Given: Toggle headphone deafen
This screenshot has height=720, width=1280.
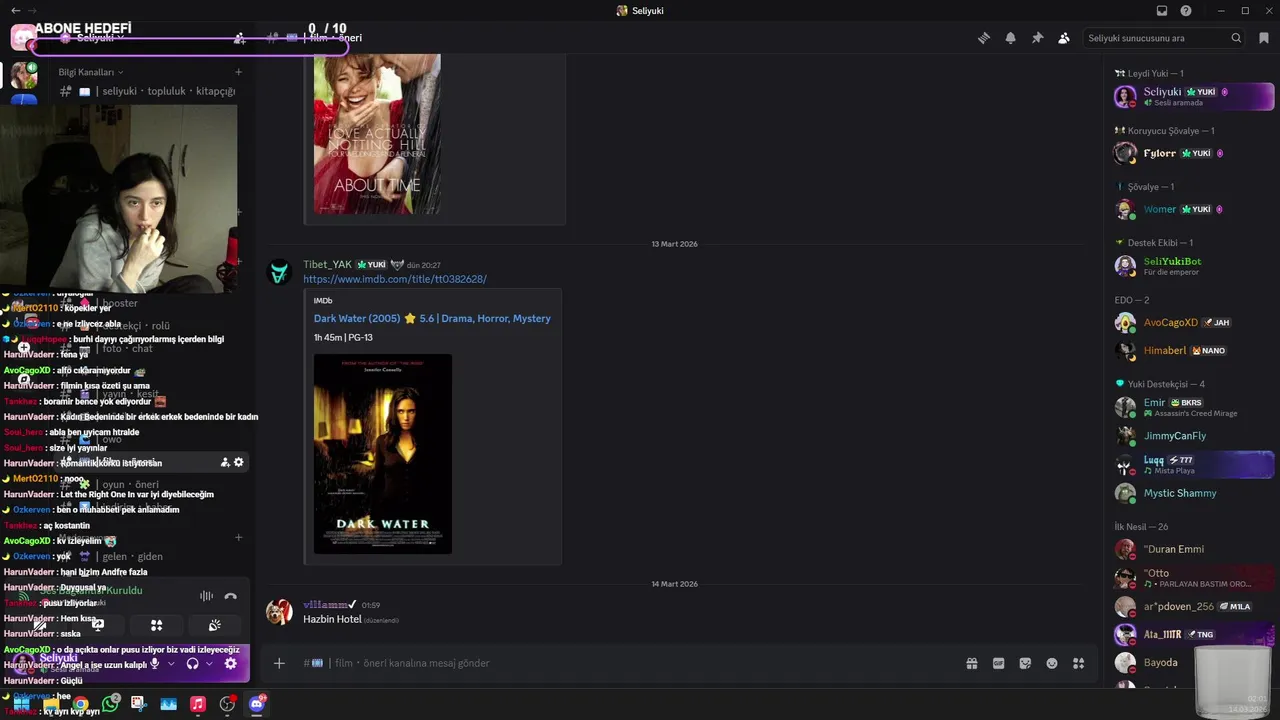Looking at the screenshot, I should tap(192, 664).
